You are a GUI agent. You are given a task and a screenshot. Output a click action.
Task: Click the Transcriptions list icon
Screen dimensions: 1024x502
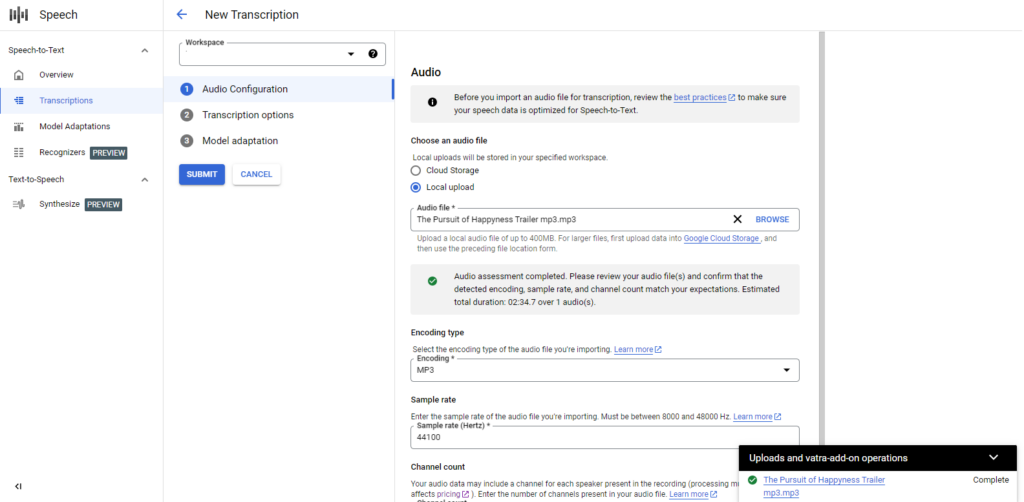tap(19, 101)
